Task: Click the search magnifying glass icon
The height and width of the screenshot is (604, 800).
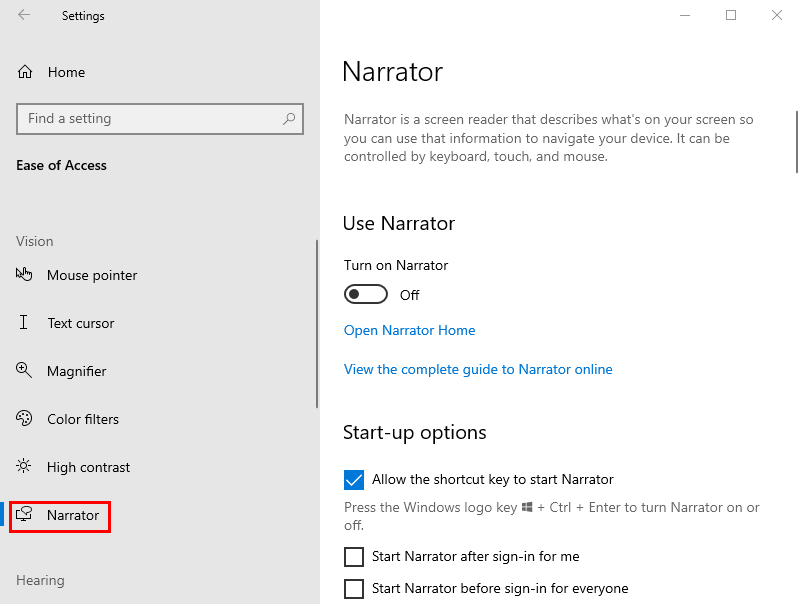Action: pyautogui.click(x=289, y=119)
